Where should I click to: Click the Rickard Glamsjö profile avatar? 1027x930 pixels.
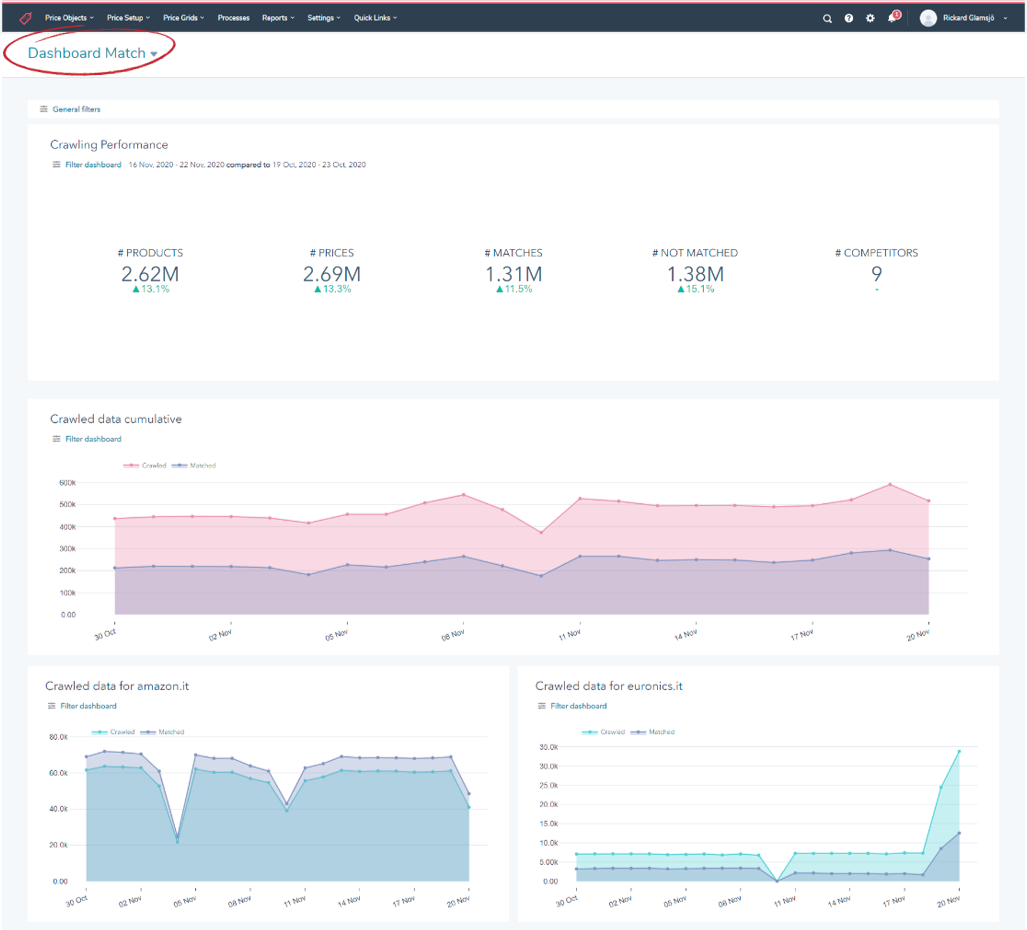coord(928,18)
